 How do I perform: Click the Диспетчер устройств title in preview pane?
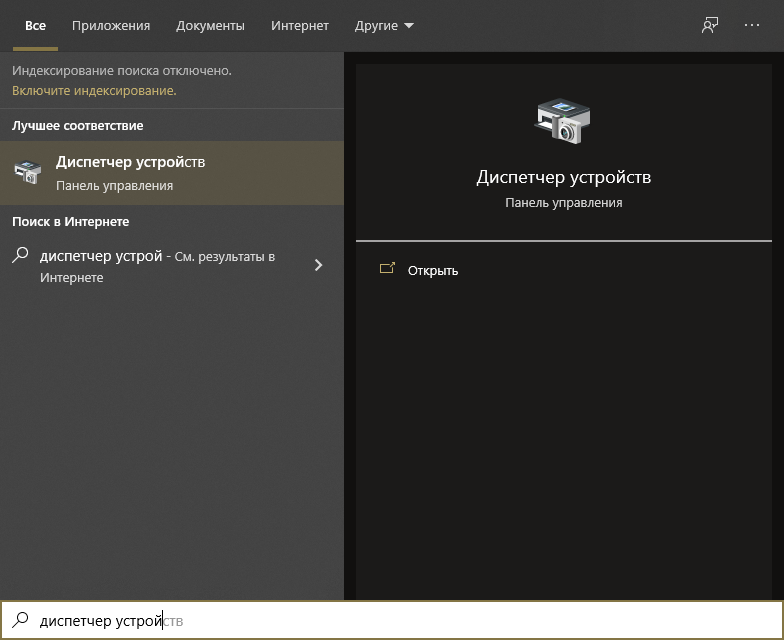click(564, 177)
